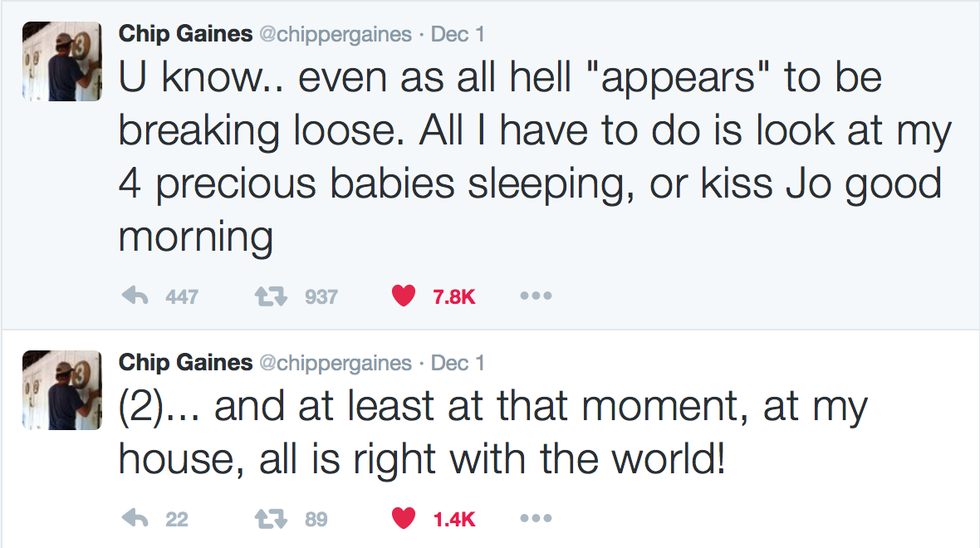Open Chip Gaines avatar on the "U know.." tweet
This screenshot has width=980, height=548.
click(x=61, y=61)
